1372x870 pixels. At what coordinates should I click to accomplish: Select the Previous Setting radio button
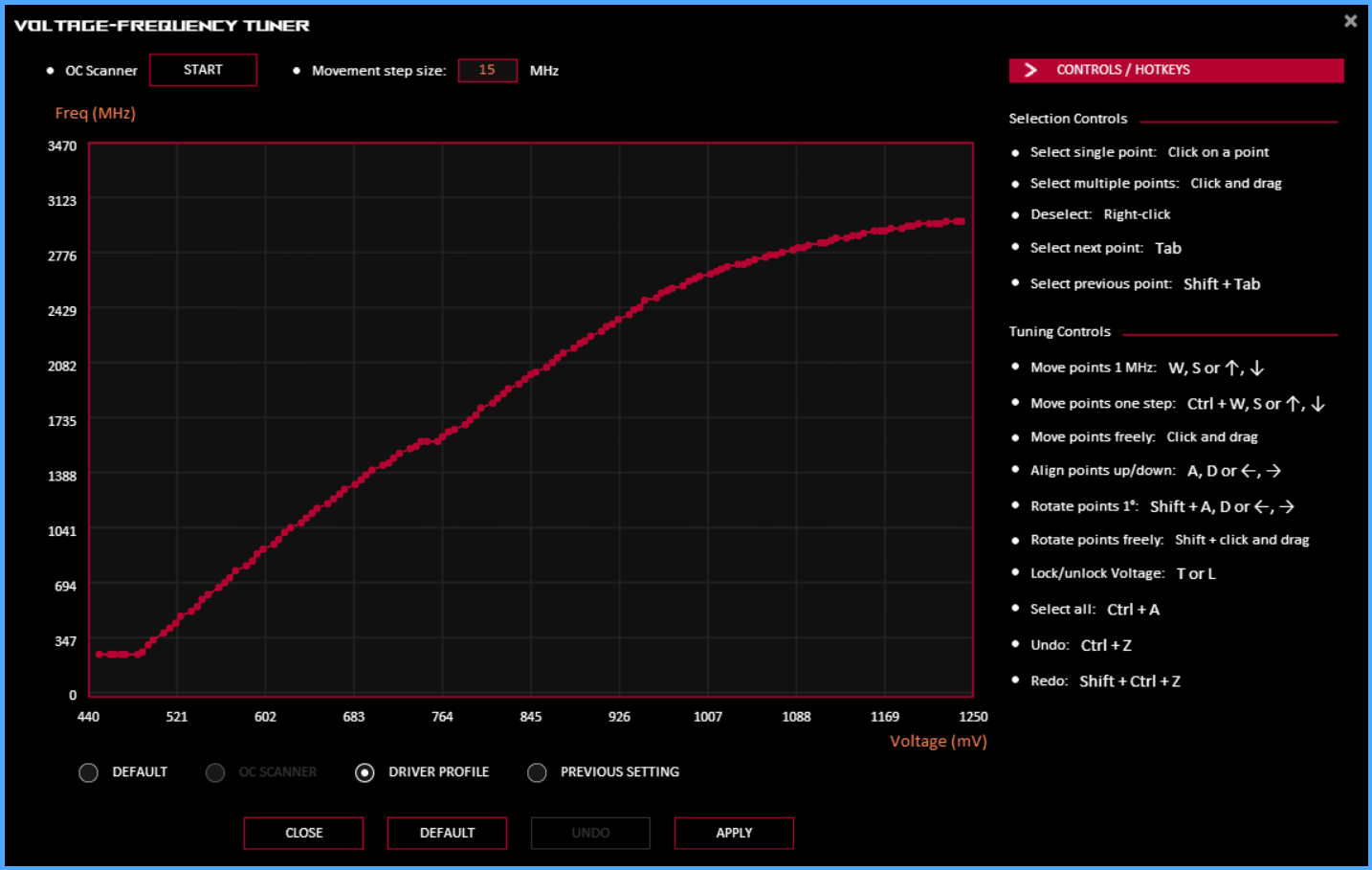point(537,772)
